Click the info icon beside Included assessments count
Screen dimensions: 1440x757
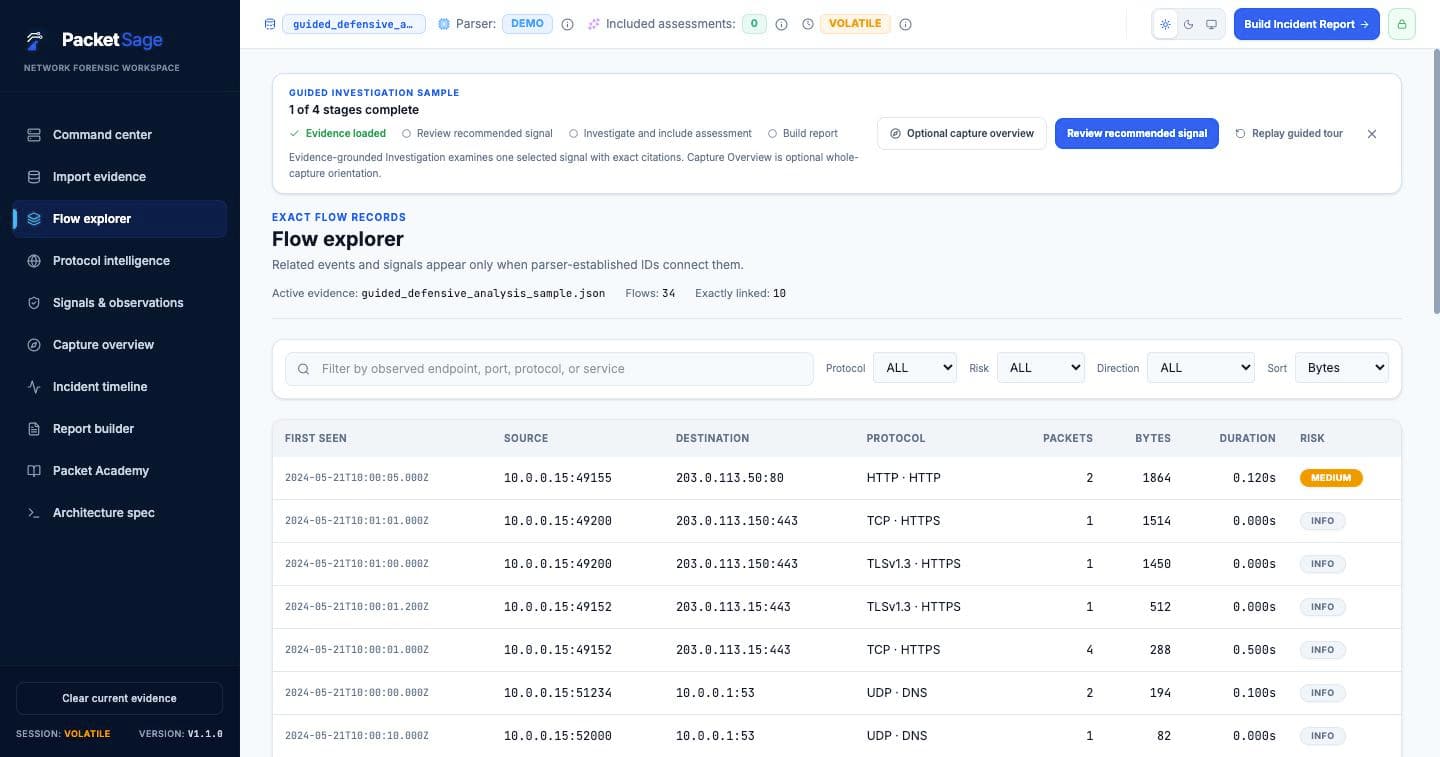[781, 24]
